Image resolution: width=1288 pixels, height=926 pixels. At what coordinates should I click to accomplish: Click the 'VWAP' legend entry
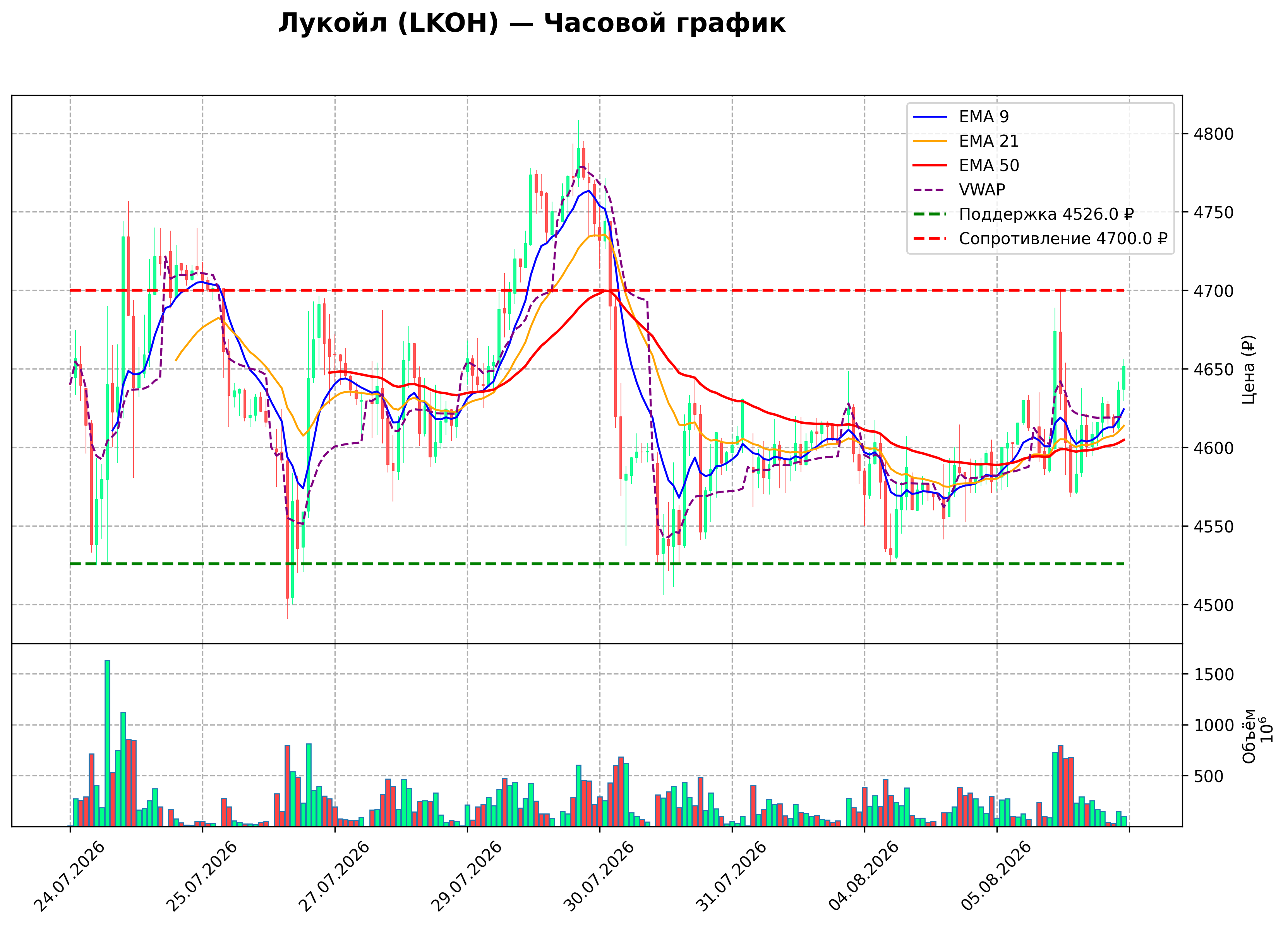959,190
